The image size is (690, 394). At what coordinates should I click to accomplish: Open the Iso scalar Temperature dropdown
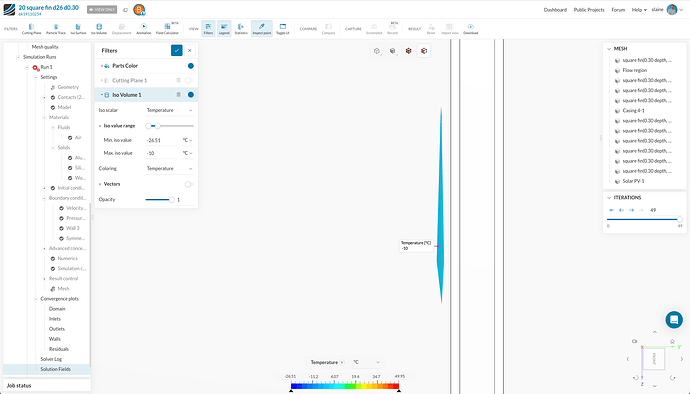point(169,110)
